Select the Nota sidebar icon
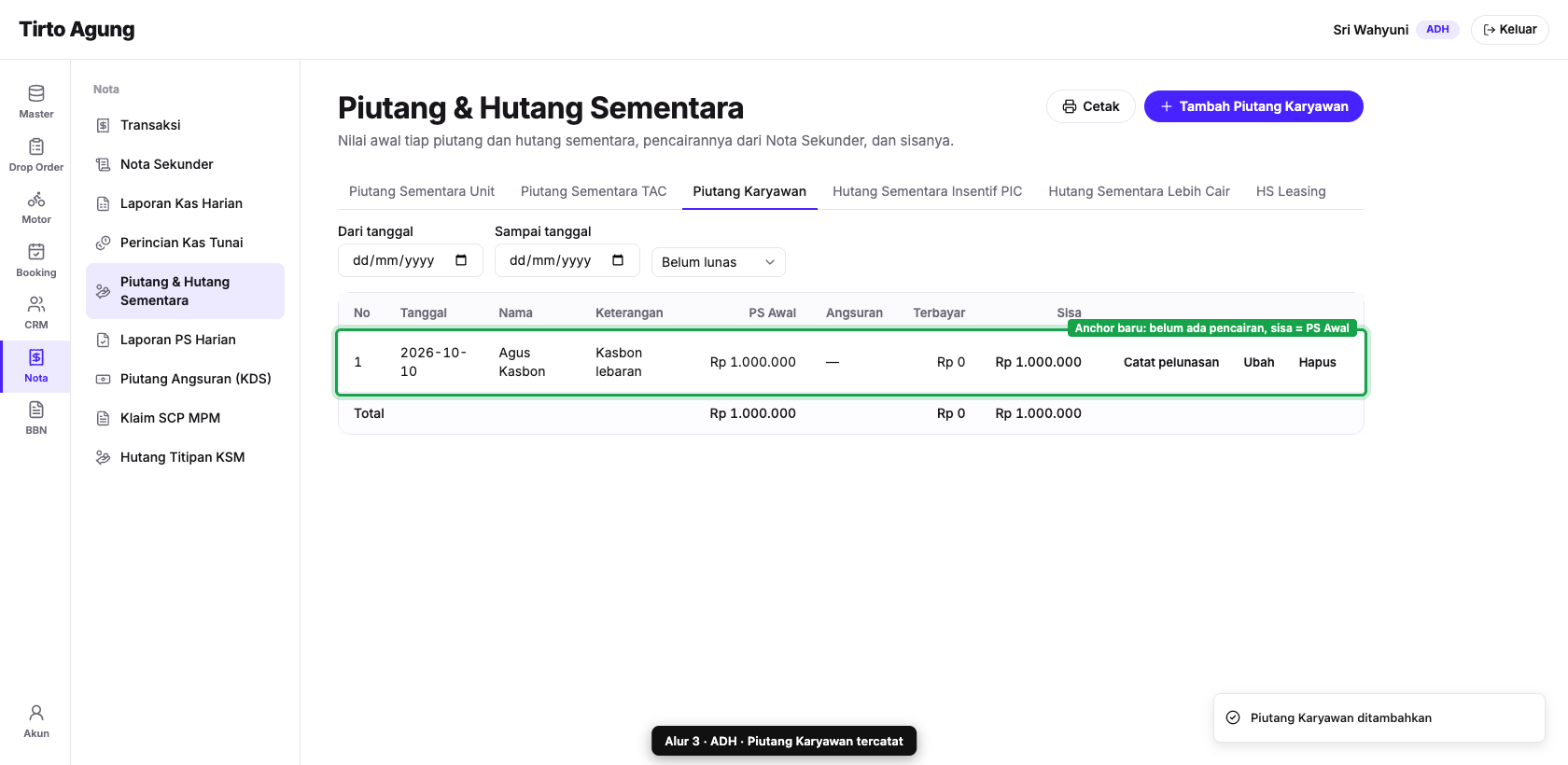 [x=36, y=357]
